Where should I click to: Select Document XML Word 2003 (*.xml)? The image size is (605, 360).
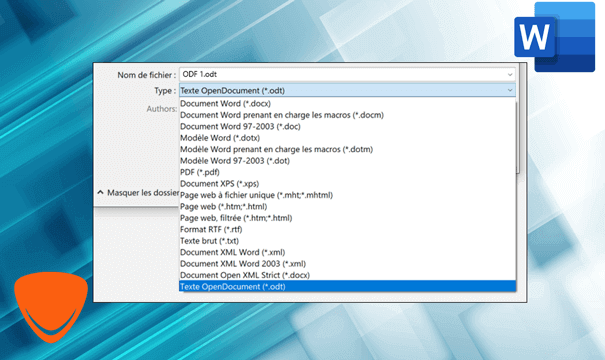click(x=347, y=264)
